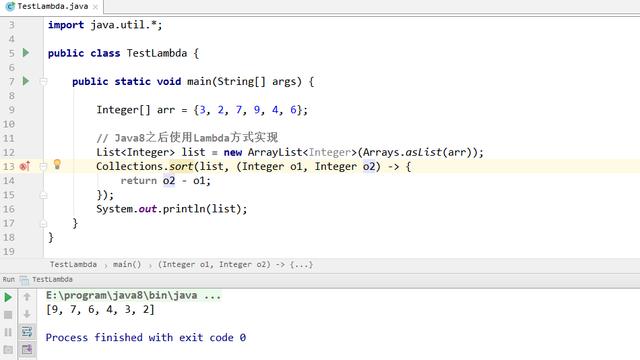Click the E:\program\java8\bin\java command line
This screenshot has height=360, width=640.
[133, 296]
